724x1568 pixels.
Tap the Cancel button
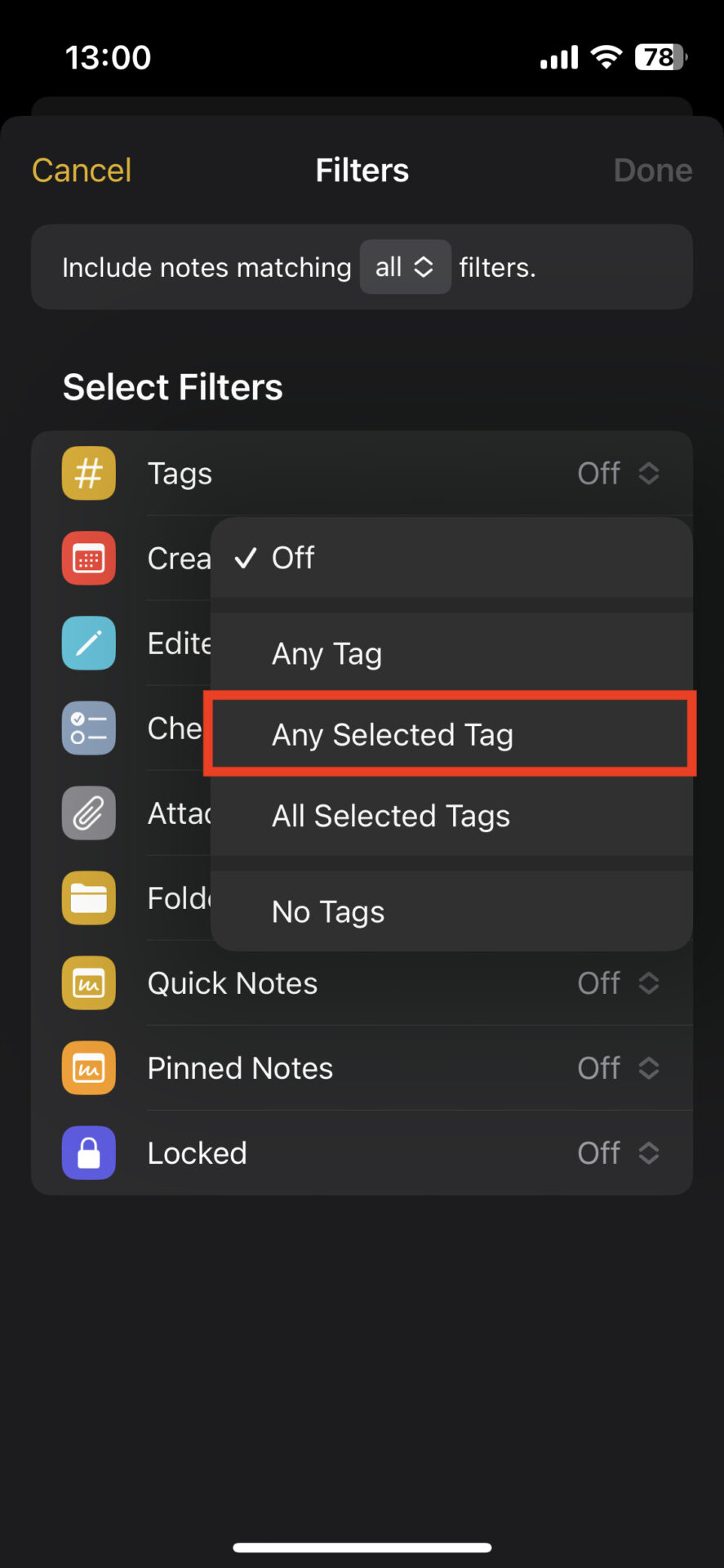81,170
